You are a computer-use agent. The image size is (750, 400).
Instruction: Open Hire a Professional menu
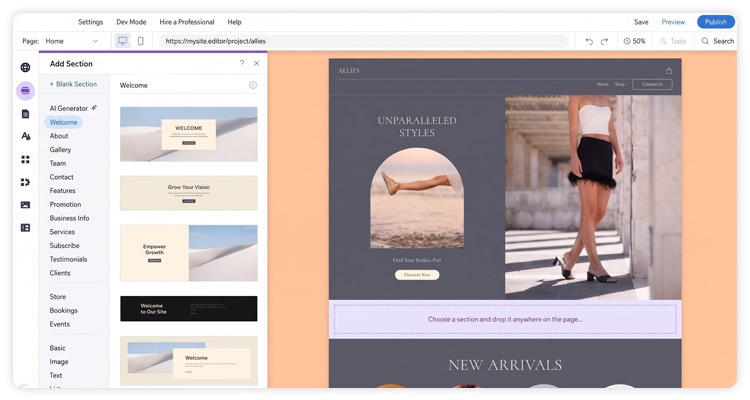point(187,22)
